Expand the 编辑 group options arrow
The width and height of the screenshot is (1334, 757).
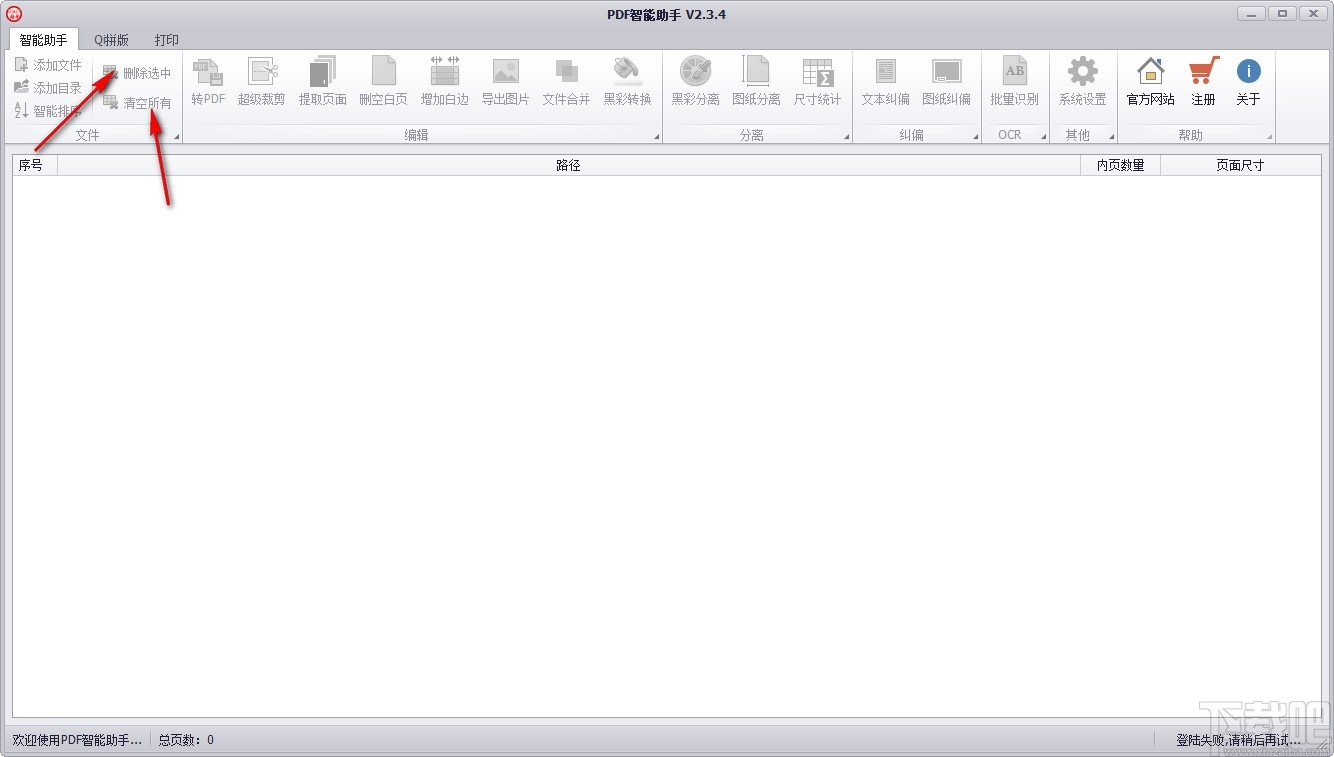[x=656, y=135]
